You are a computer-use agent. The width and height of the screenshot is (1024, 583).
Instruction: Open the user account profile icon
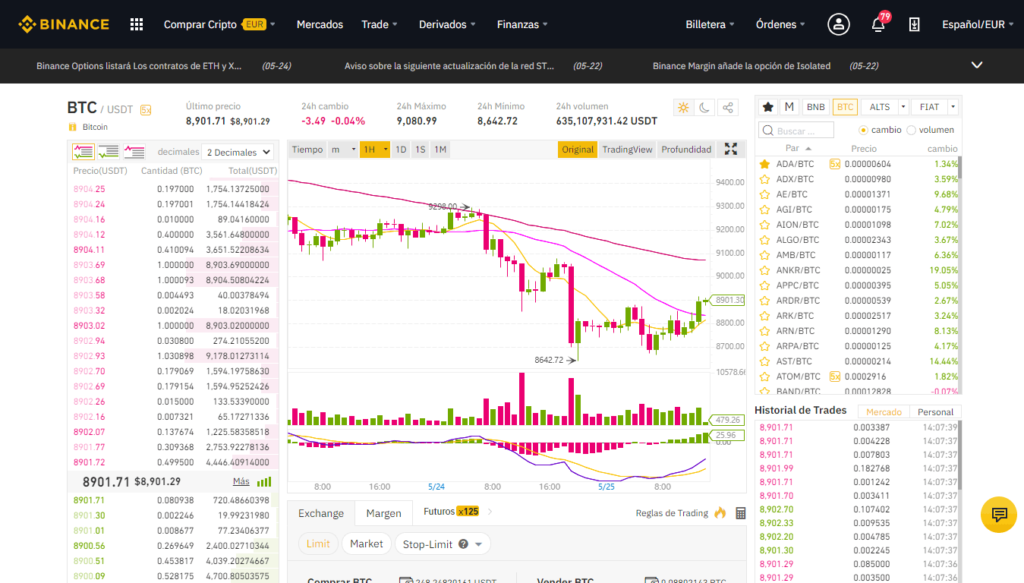(839, 24)
